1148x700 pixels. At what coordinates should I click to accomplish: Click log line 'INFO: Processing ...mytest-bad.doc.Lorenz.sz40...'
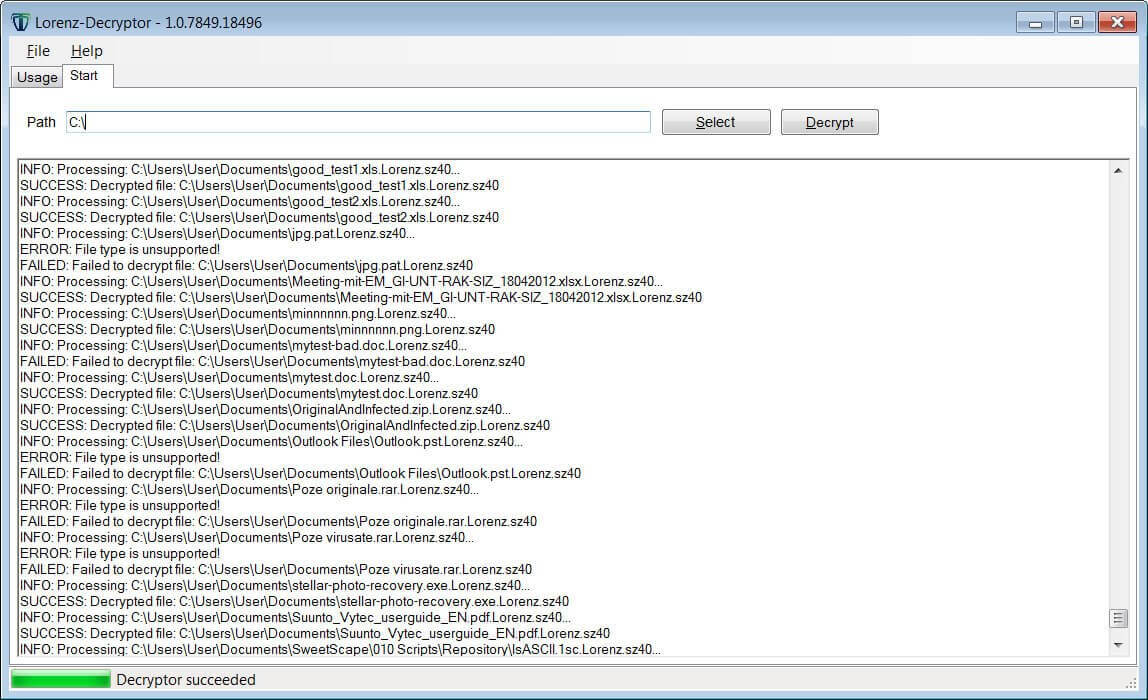coord(243,346)
